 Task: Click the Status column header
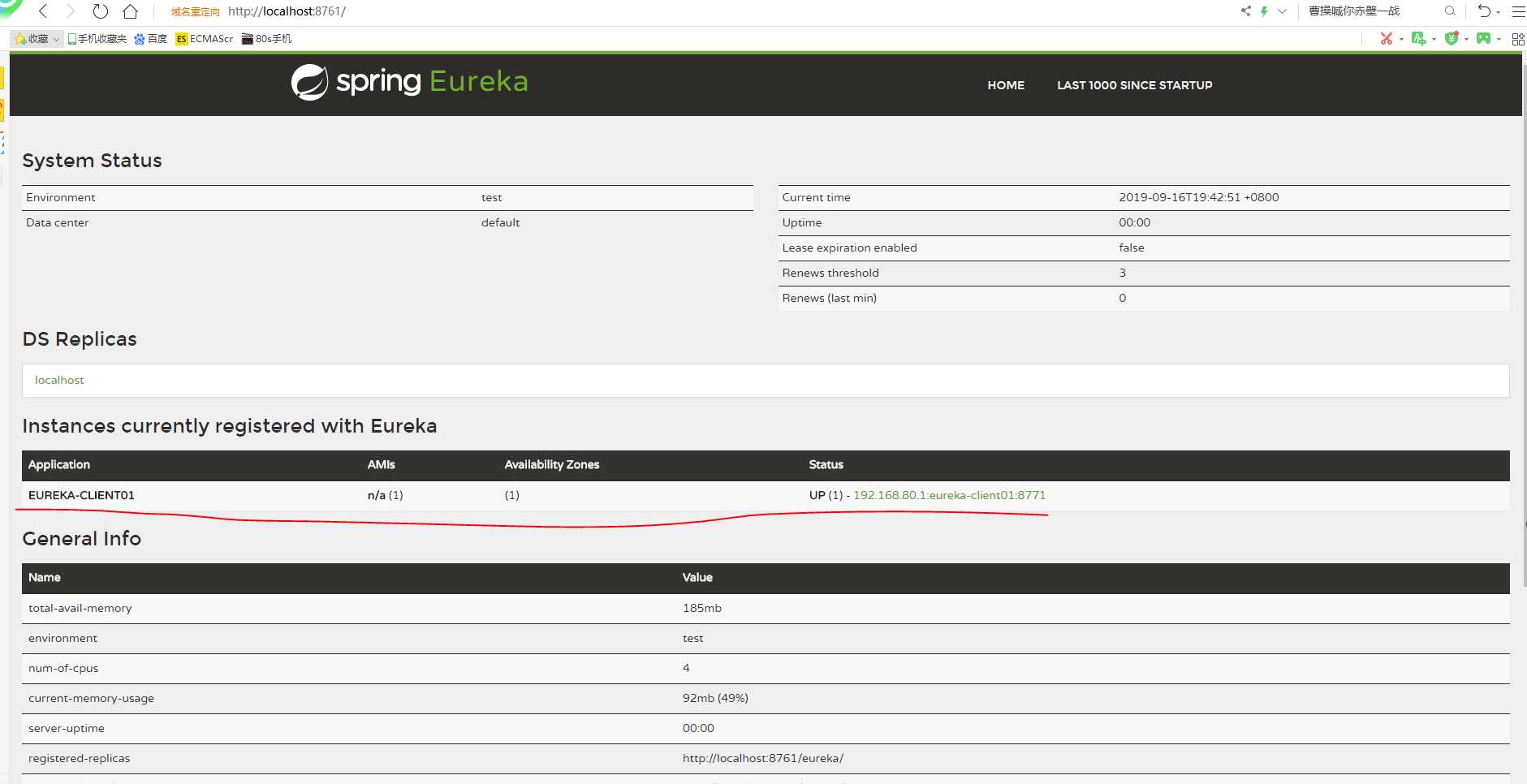(x=826, y=464)
